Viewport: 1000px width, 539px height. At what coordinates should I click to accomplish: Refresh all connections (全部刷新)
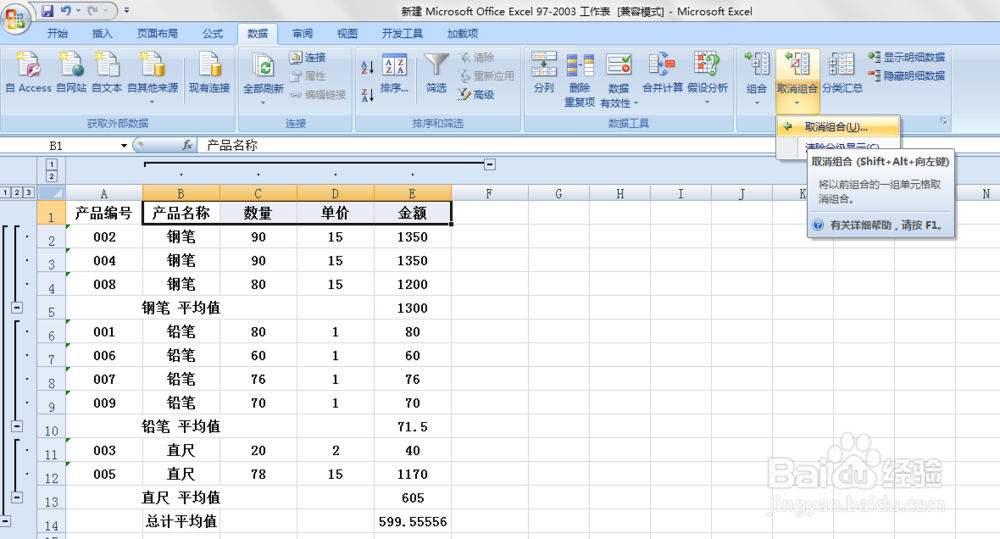(x=263, y=78)
